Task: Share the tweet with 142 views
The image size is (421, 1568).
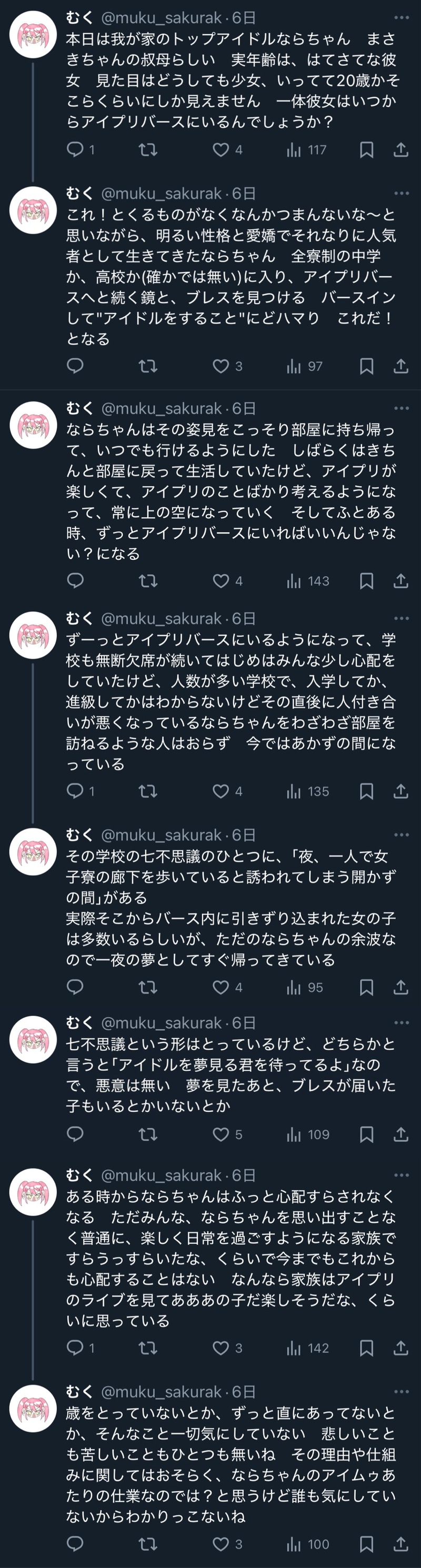Action: tap(400, 1348)
